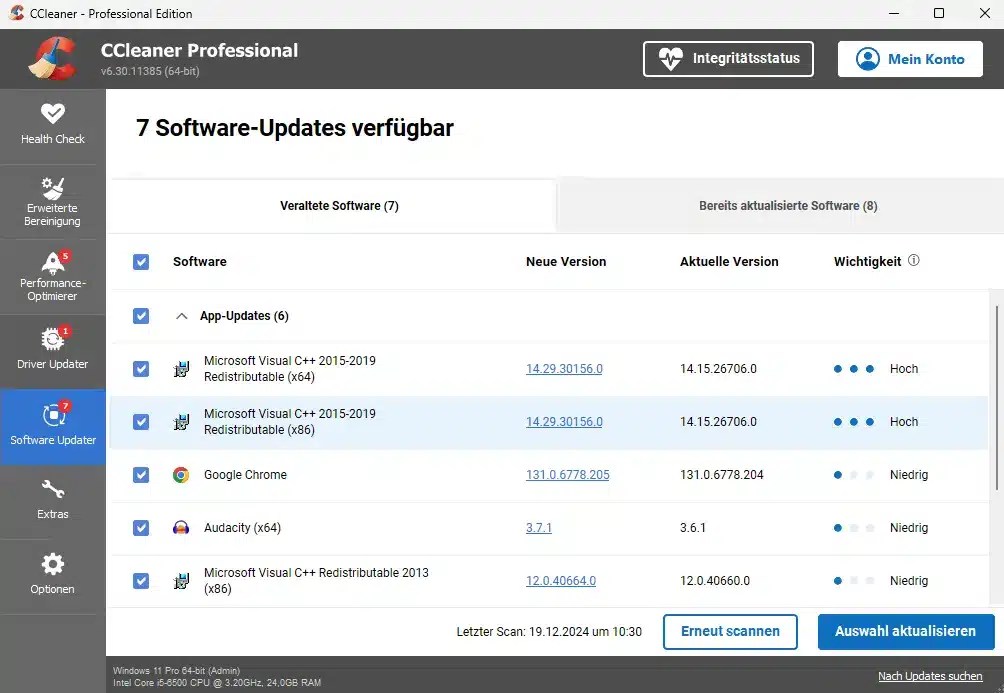Click the Visual C++ 2013 (x86) installer icon

click(x=181, y=581)
